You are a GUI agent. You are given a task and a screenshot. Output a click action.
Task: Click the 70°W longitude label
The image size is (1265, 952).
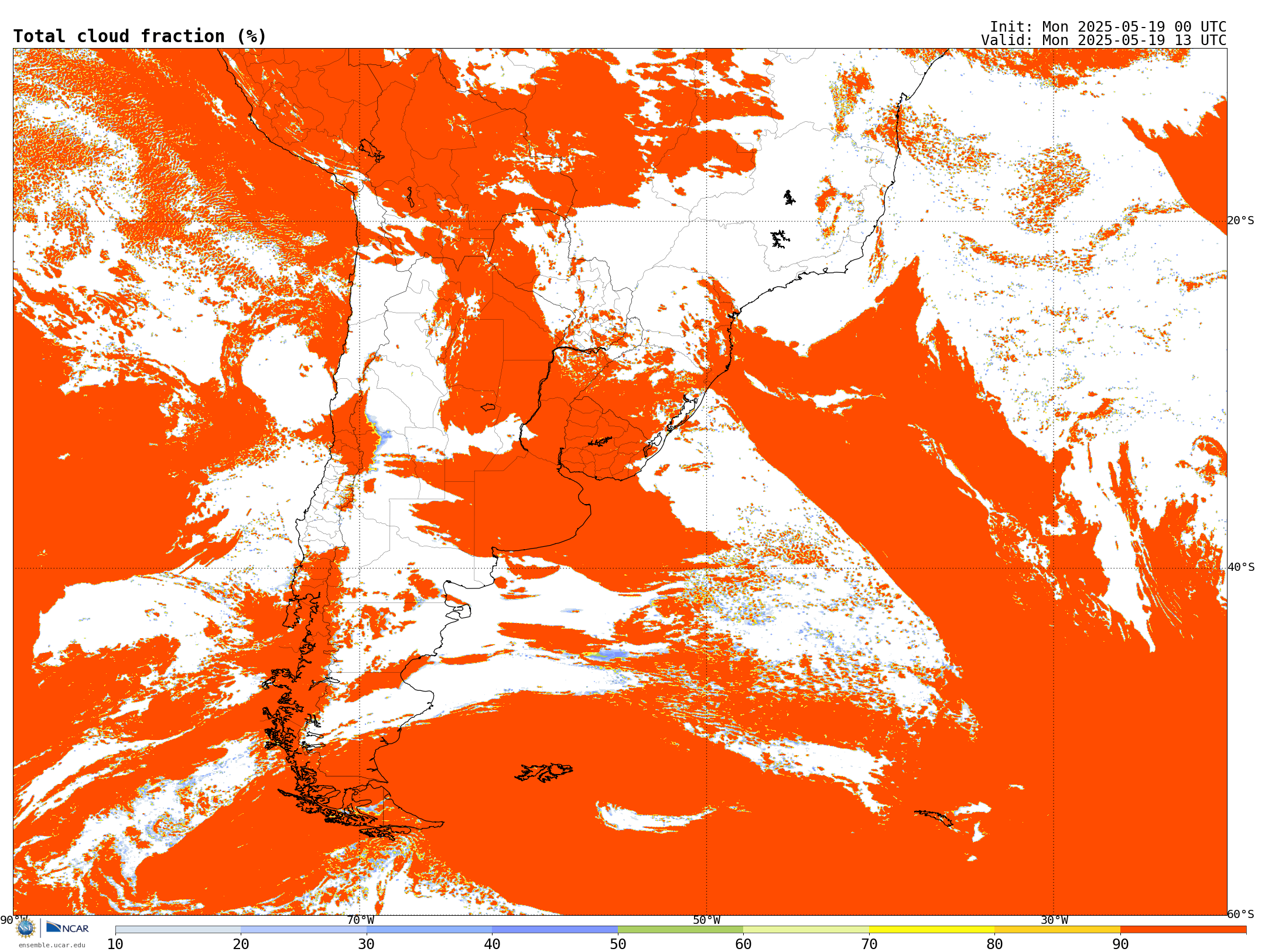pos(360,920)
